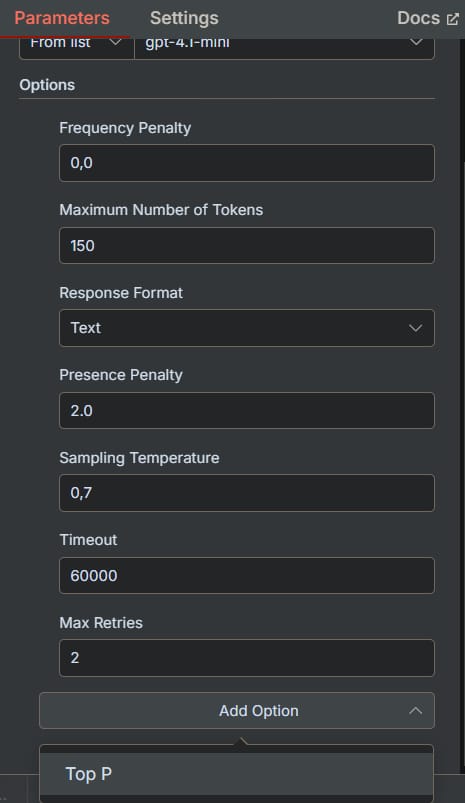
Task: Click the Options section heading
Action: click(47, 85)
